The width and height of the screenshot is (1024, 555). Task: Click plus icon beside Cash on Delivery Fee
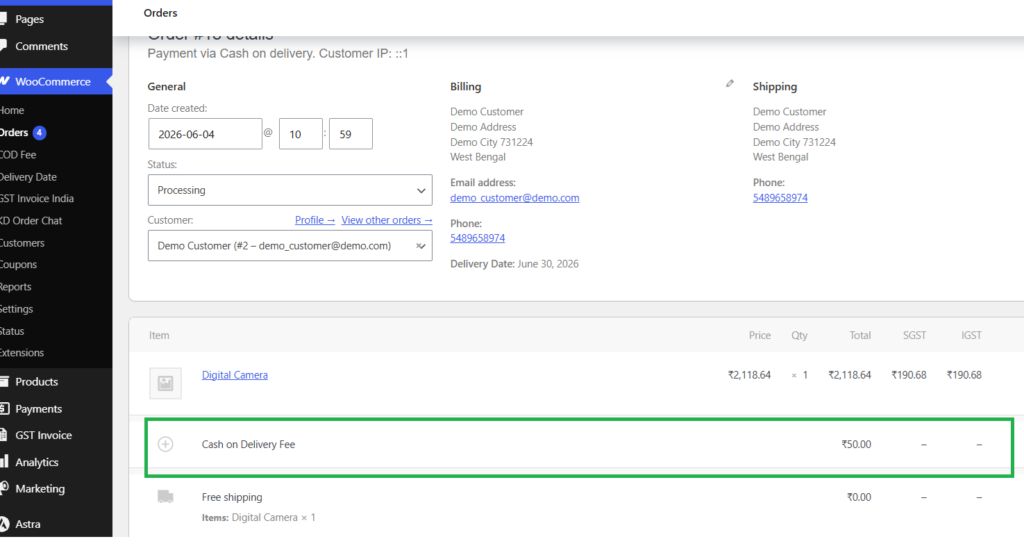tap(165, 444)
